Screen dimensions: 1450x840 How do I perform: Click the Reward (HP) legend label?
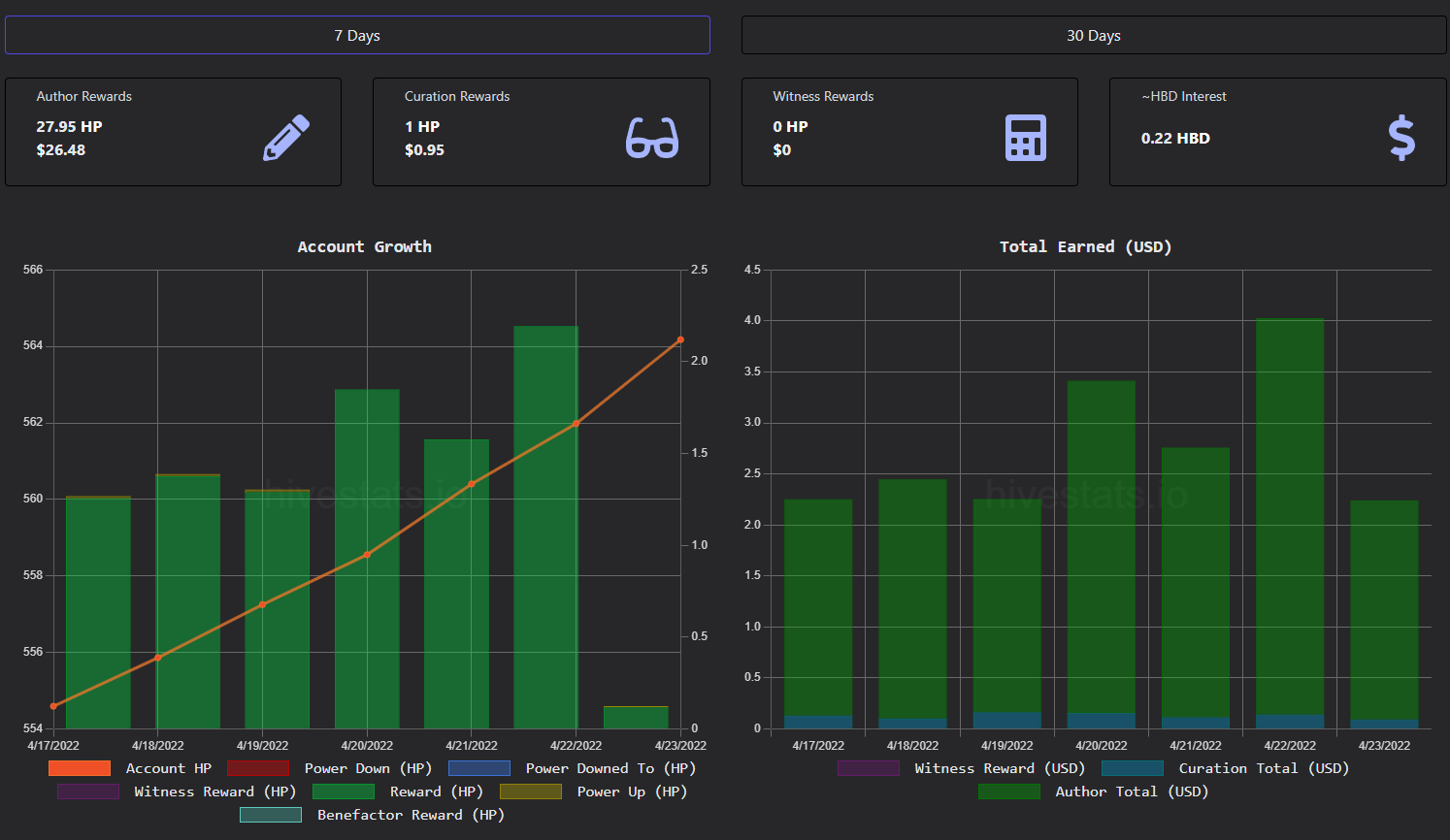click(437, 792)
